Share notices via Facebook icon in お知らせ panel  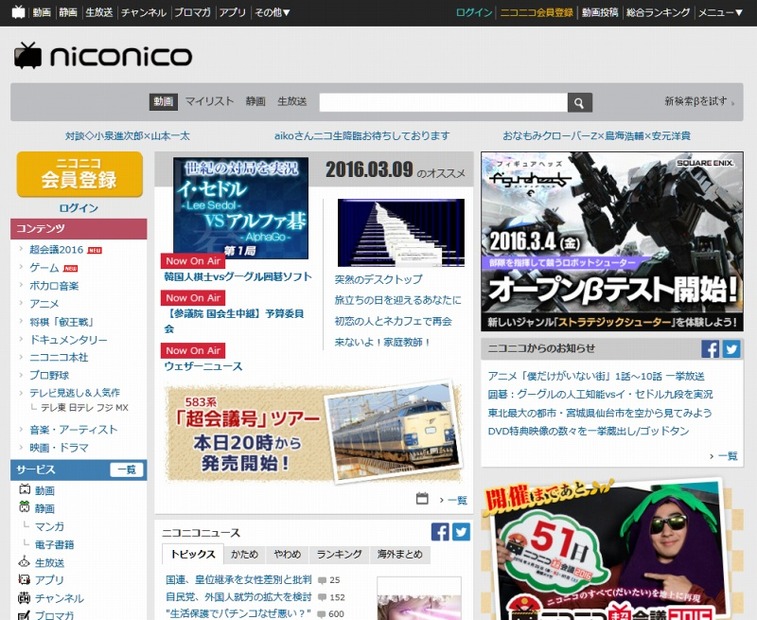point(710,349)
